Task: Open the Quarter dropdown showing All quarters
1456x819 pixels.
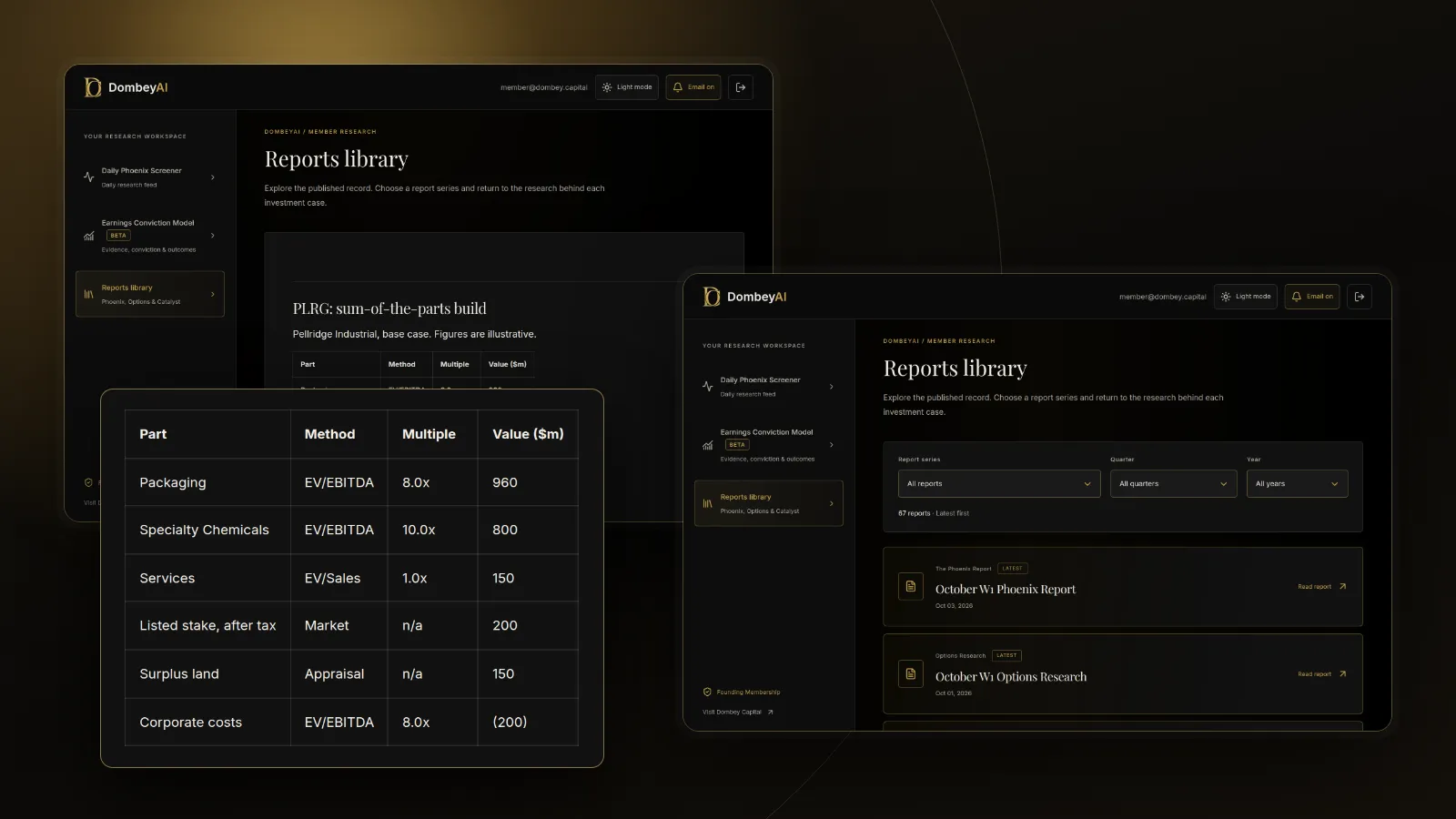Action: coord(1174,484)
